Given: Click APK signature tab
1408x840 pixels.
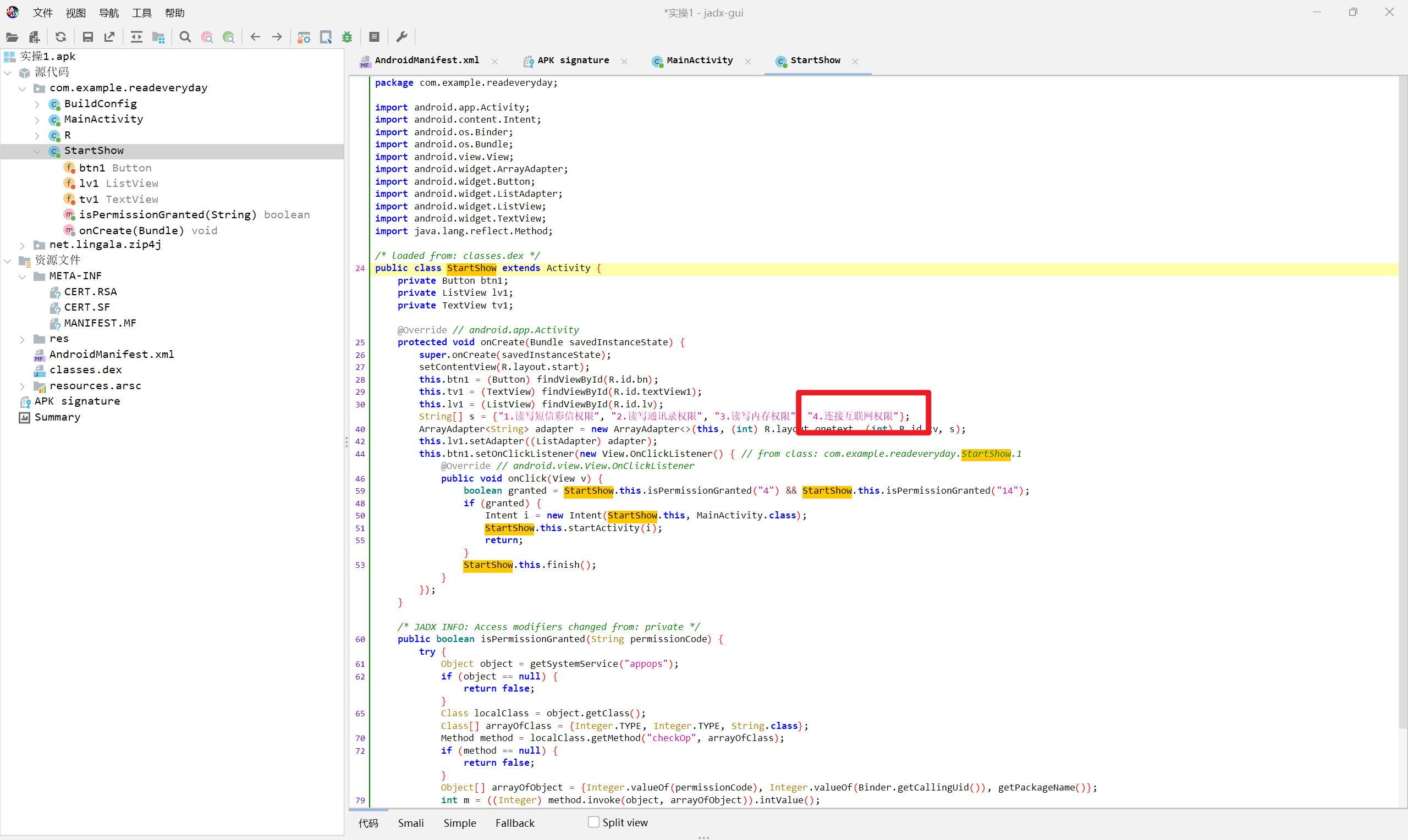Looking at the screenshot, I should pyautogui.click(x=571, y=60).
